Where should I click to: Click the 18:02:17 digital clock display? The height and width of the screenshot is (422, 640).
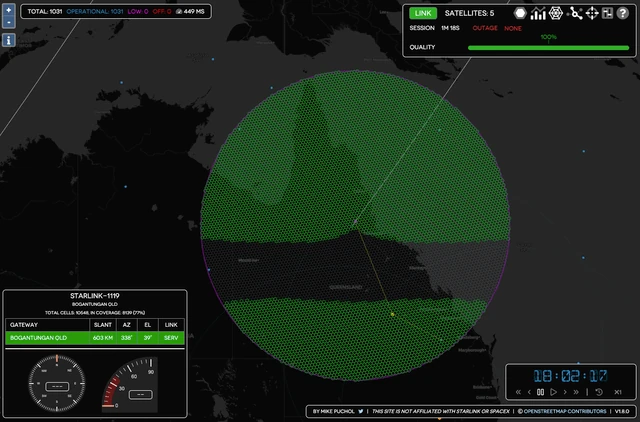coord(570,376)
